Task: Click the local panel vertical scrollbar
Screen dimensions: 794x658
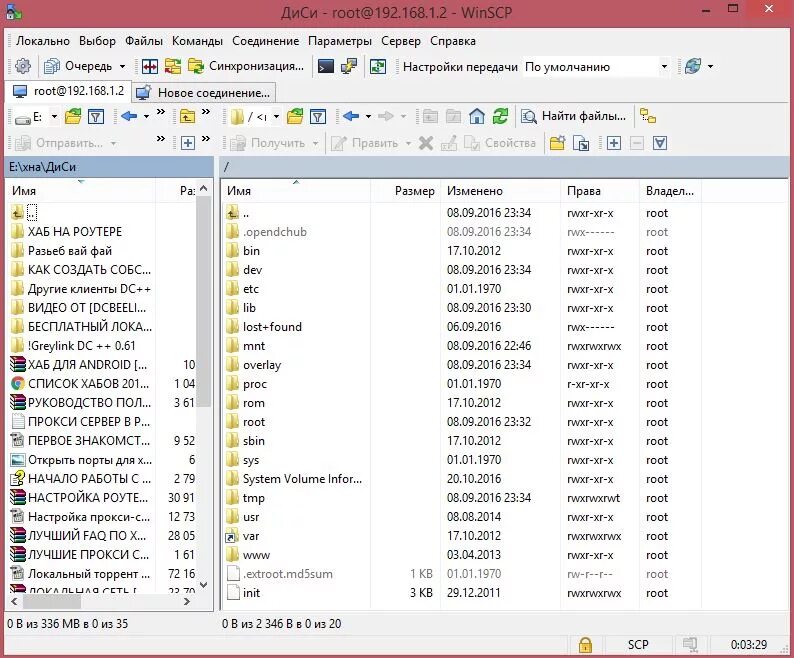Action: tap(204, 301)
